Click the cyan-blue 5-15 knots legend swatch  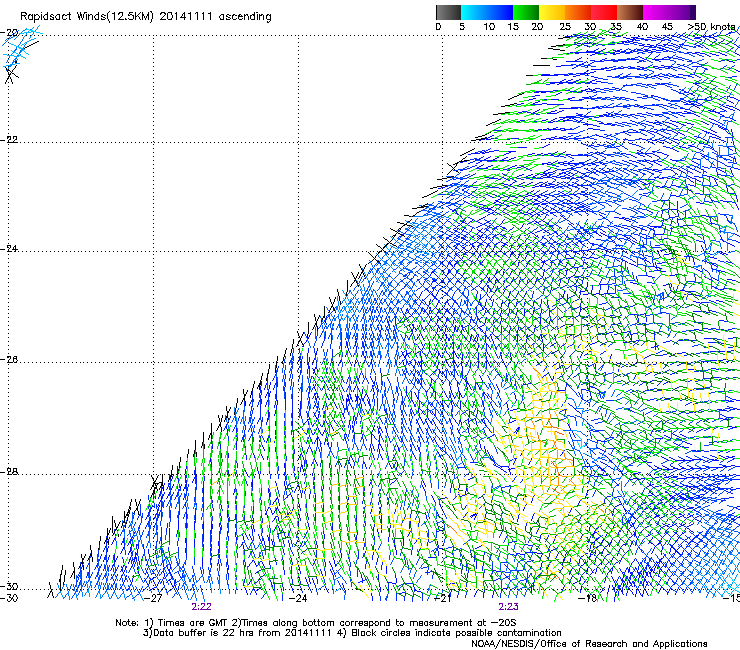point(487,12)
